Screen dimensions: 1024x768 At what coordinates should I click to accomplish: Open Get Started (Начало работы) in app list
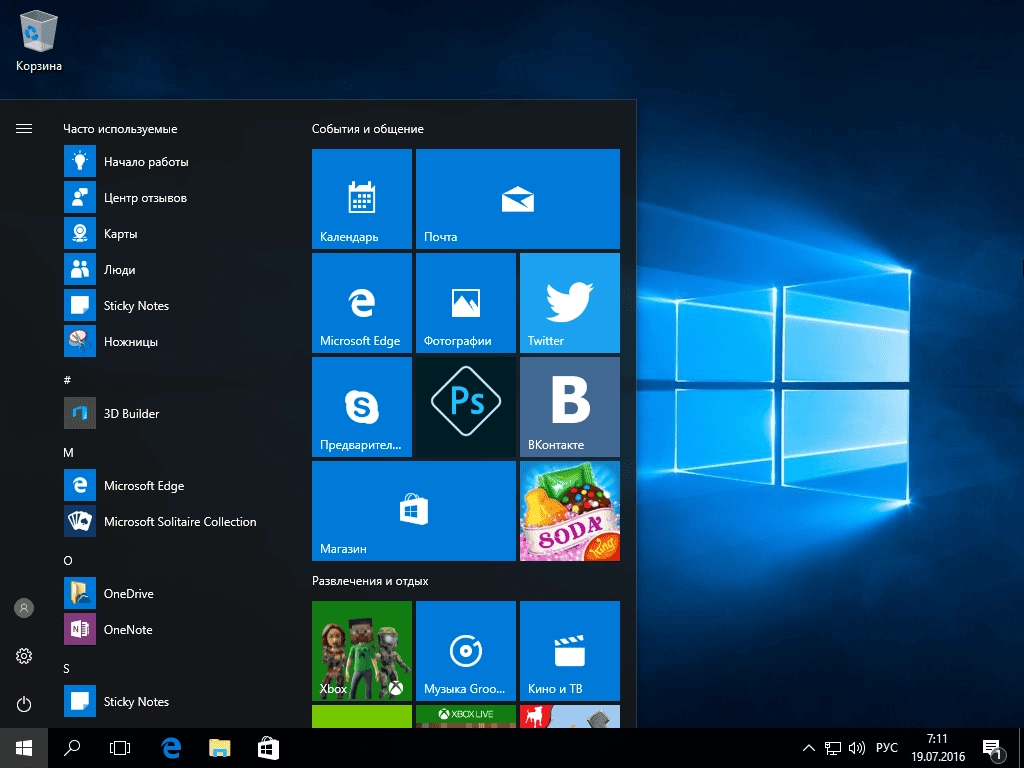(176, 161)
